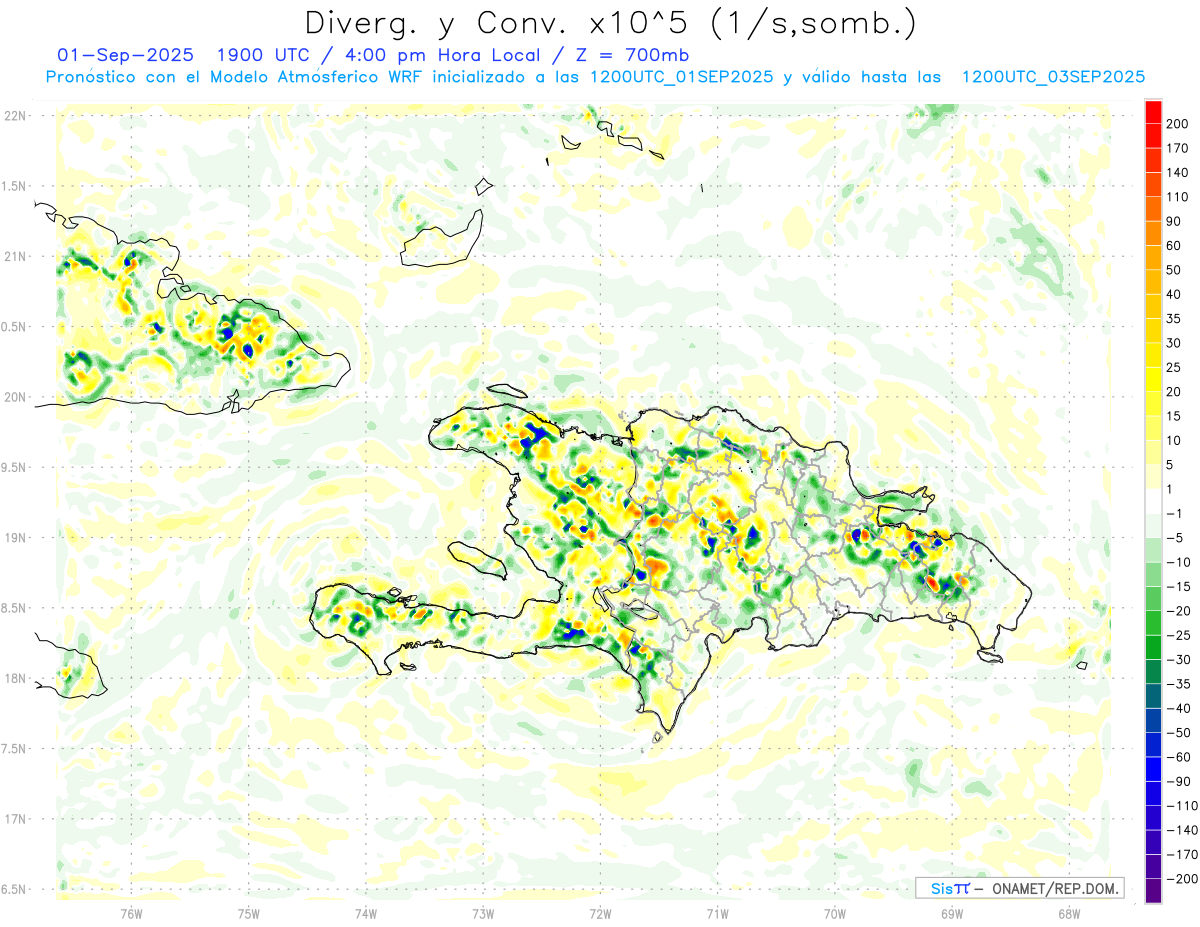Image resolution: width=1200 pixels, height=927 pixels.
Task: Click the "17N" latitude label
Action: 15,819
